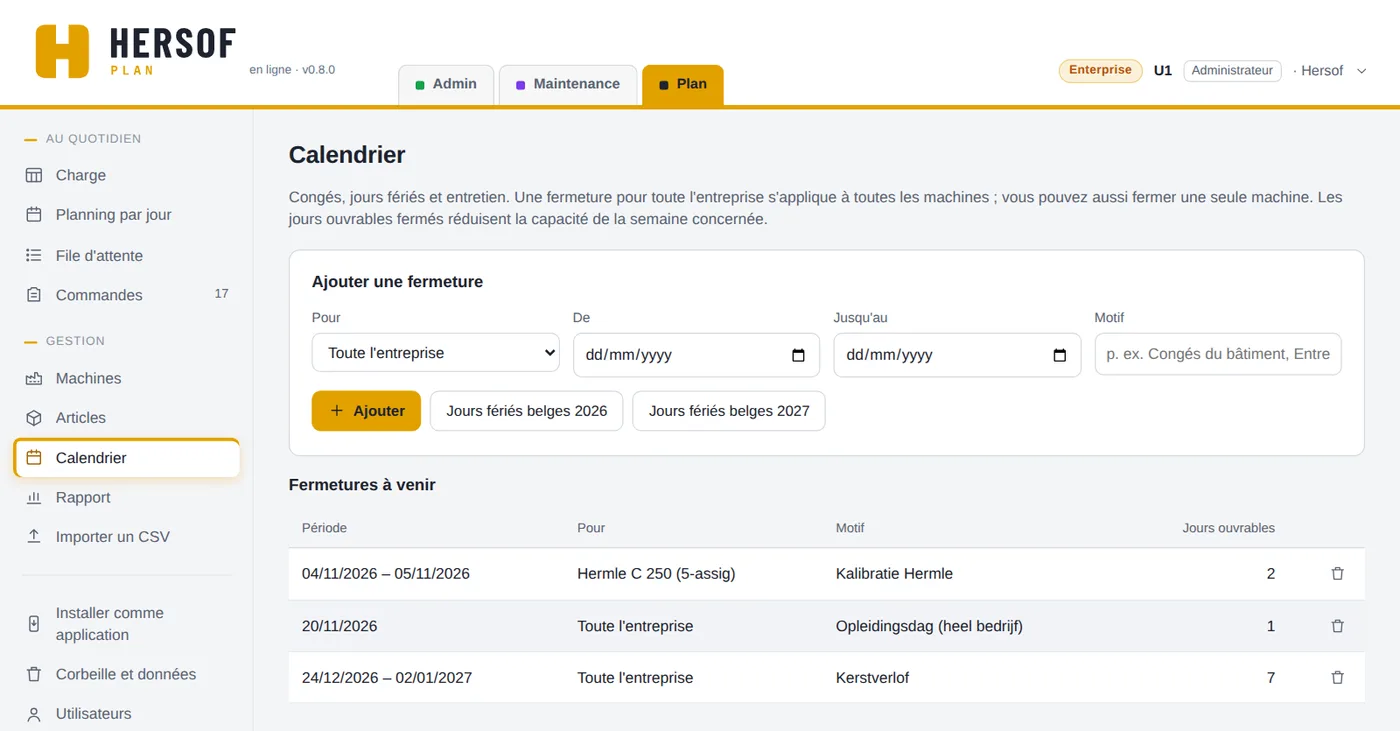Open the calendar picker in the De field

click(798, 355)
